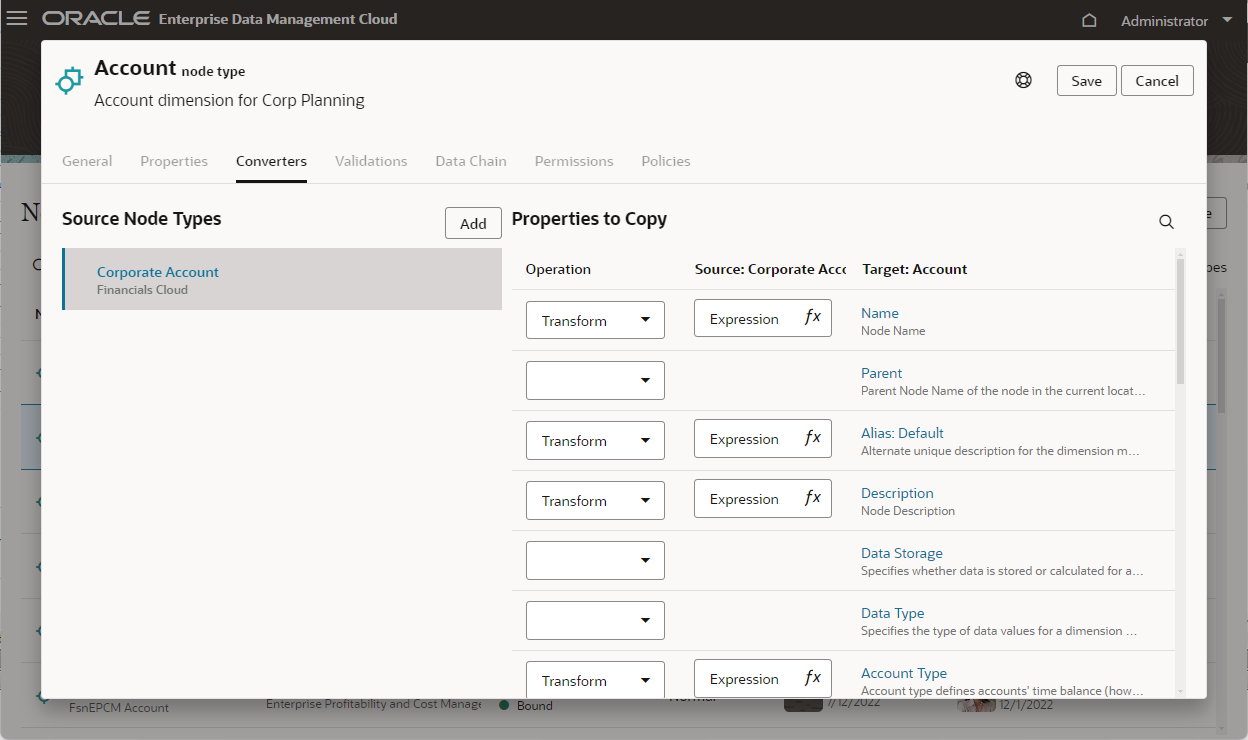Click the help lifebuoy icon
The image size is (1248, 740).
1023,81
